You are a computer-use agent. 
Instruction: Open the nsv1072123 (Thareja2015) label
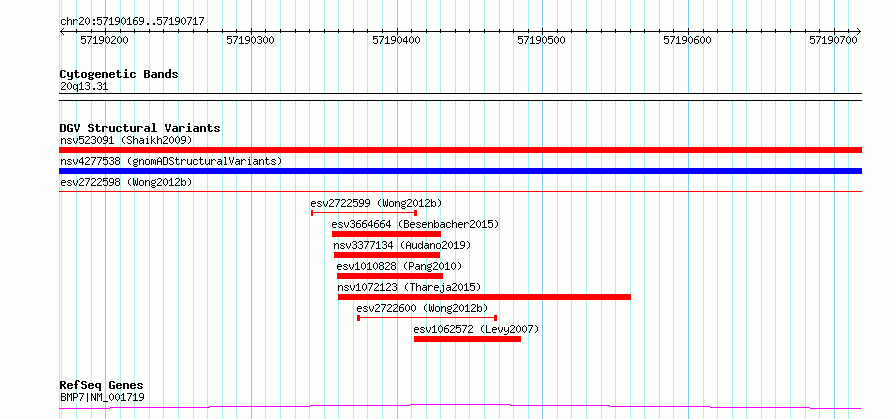pos(409,287)
